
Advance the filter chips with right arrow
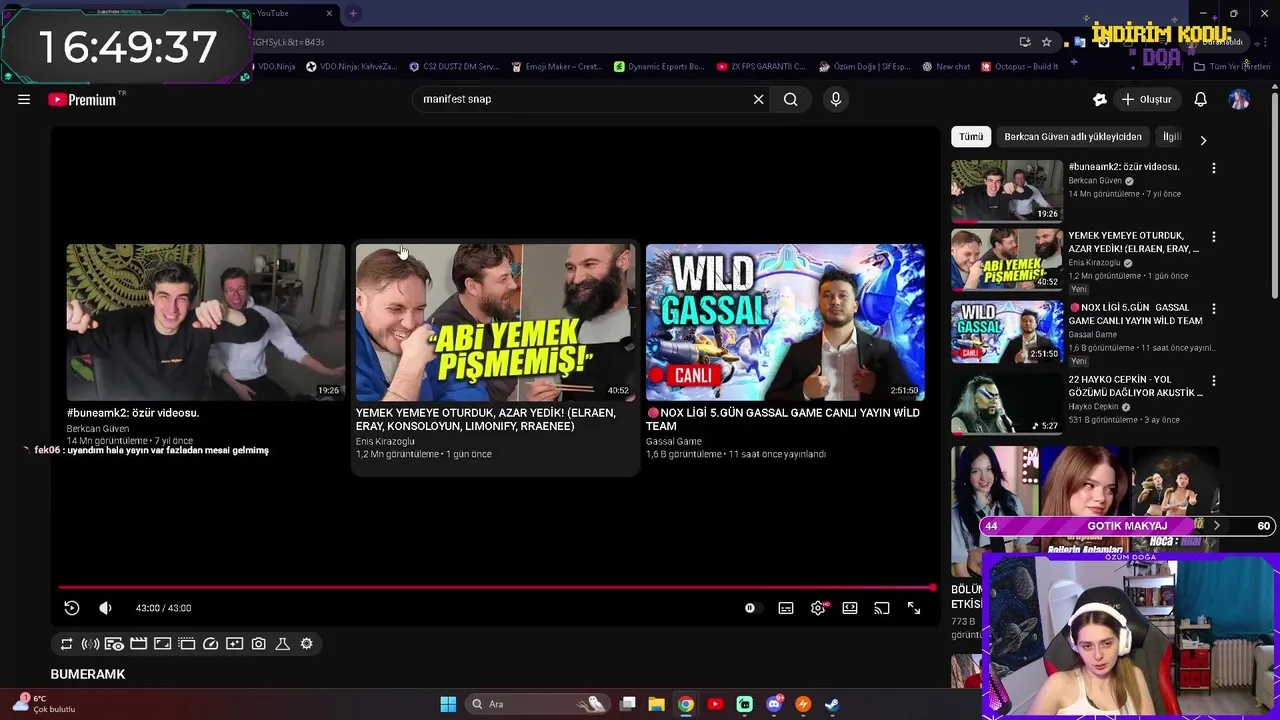click(x=1203, y=140)
